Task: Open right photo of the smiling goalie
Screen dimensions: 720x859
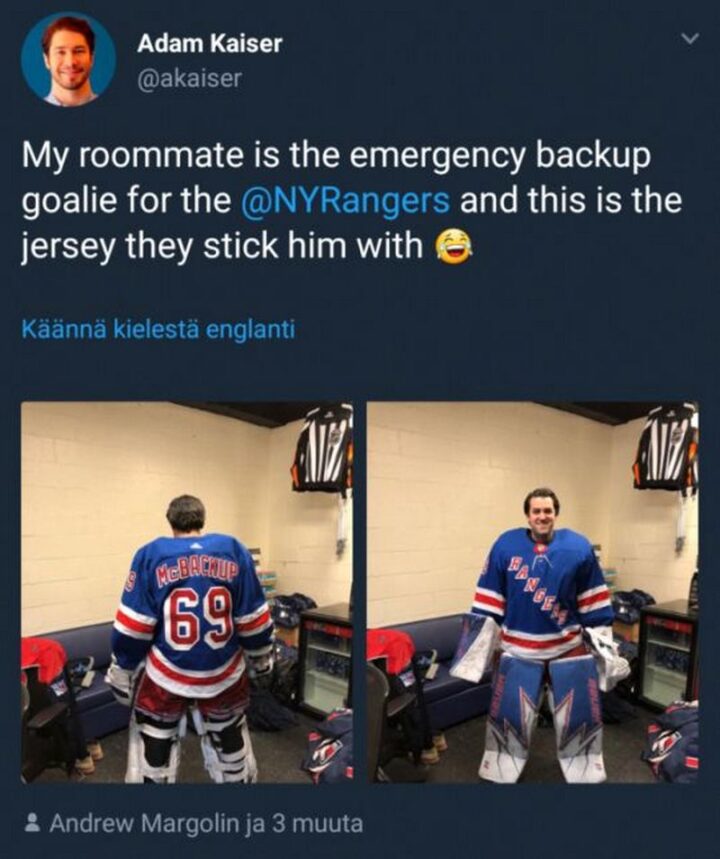Action: tap(533, 592)
